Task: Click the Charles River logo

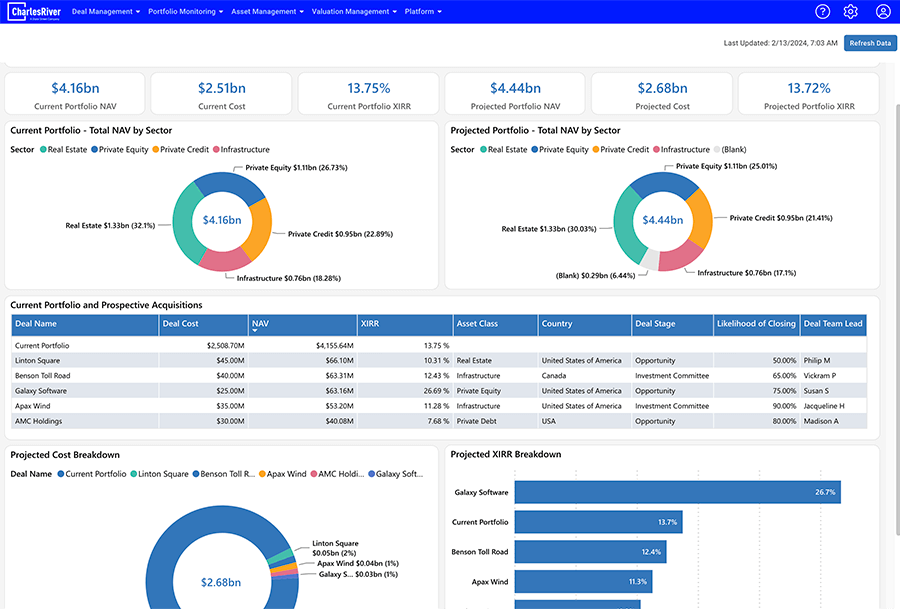Action: [36, 11]
